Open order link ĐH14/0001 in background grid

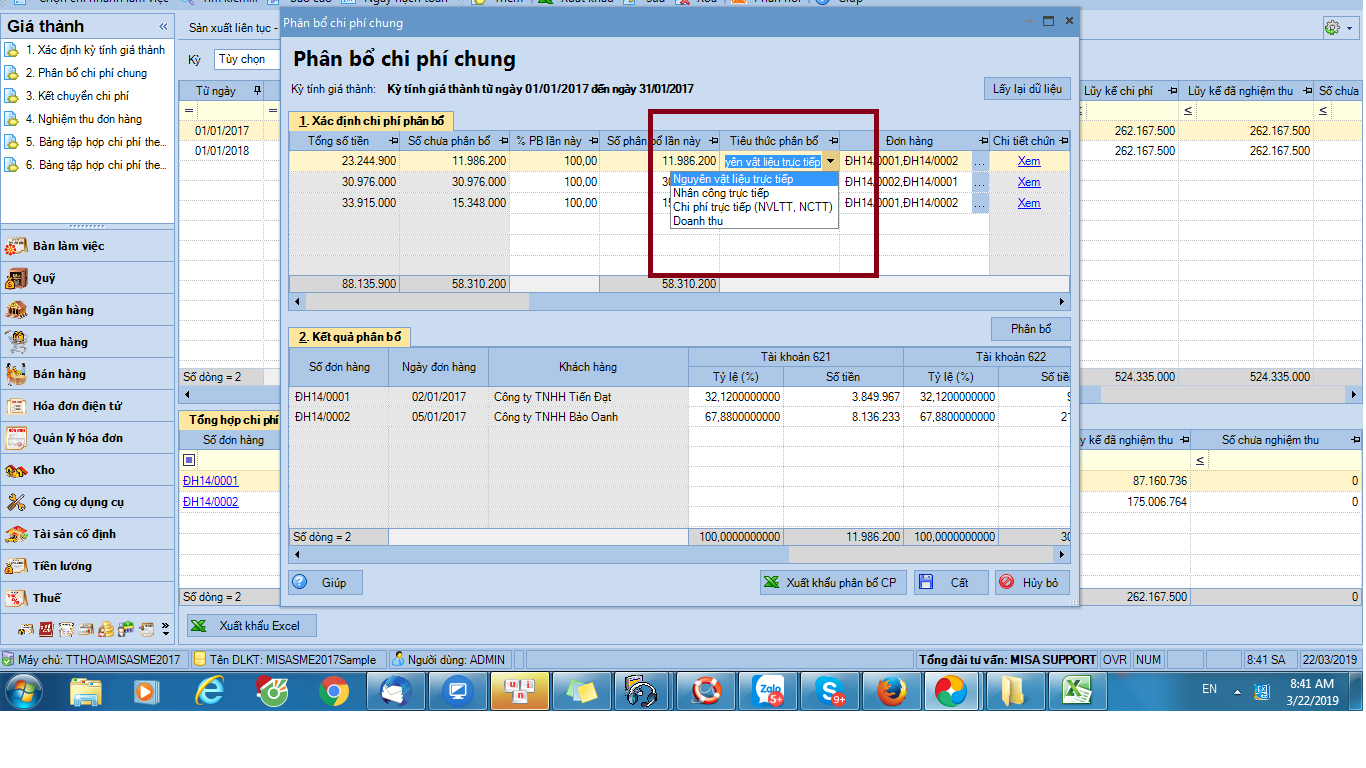211,481
